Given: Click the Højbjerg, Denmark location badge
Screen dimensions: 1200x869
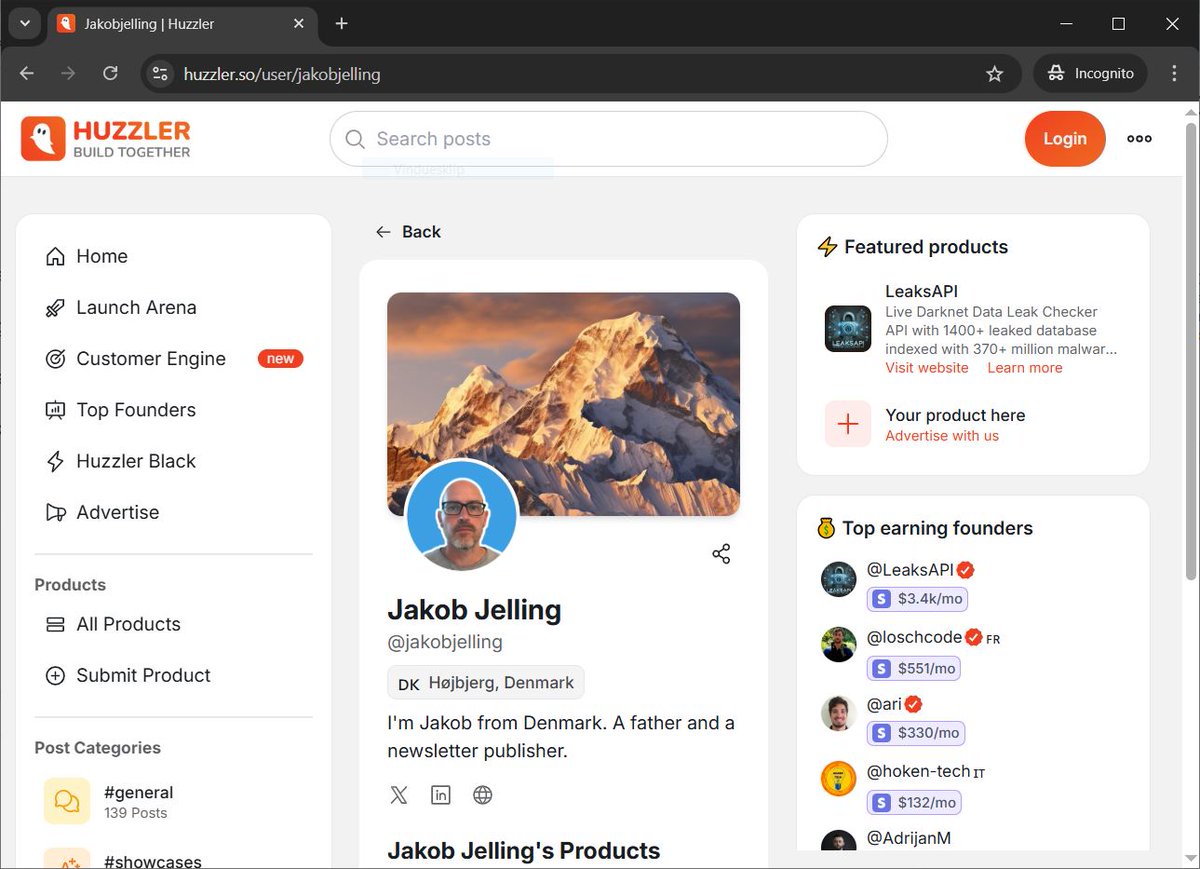Looking at the screenshot, I should point(486,683).
